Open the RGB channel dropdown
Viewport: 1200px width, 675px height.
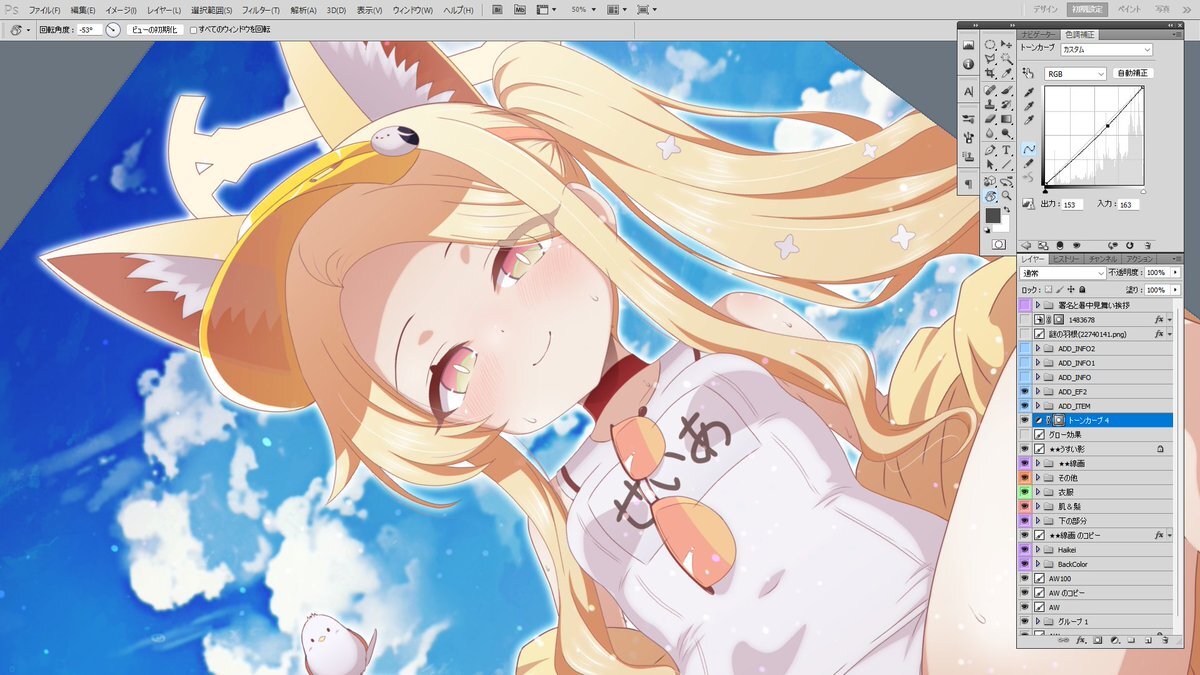point(1075,73)
